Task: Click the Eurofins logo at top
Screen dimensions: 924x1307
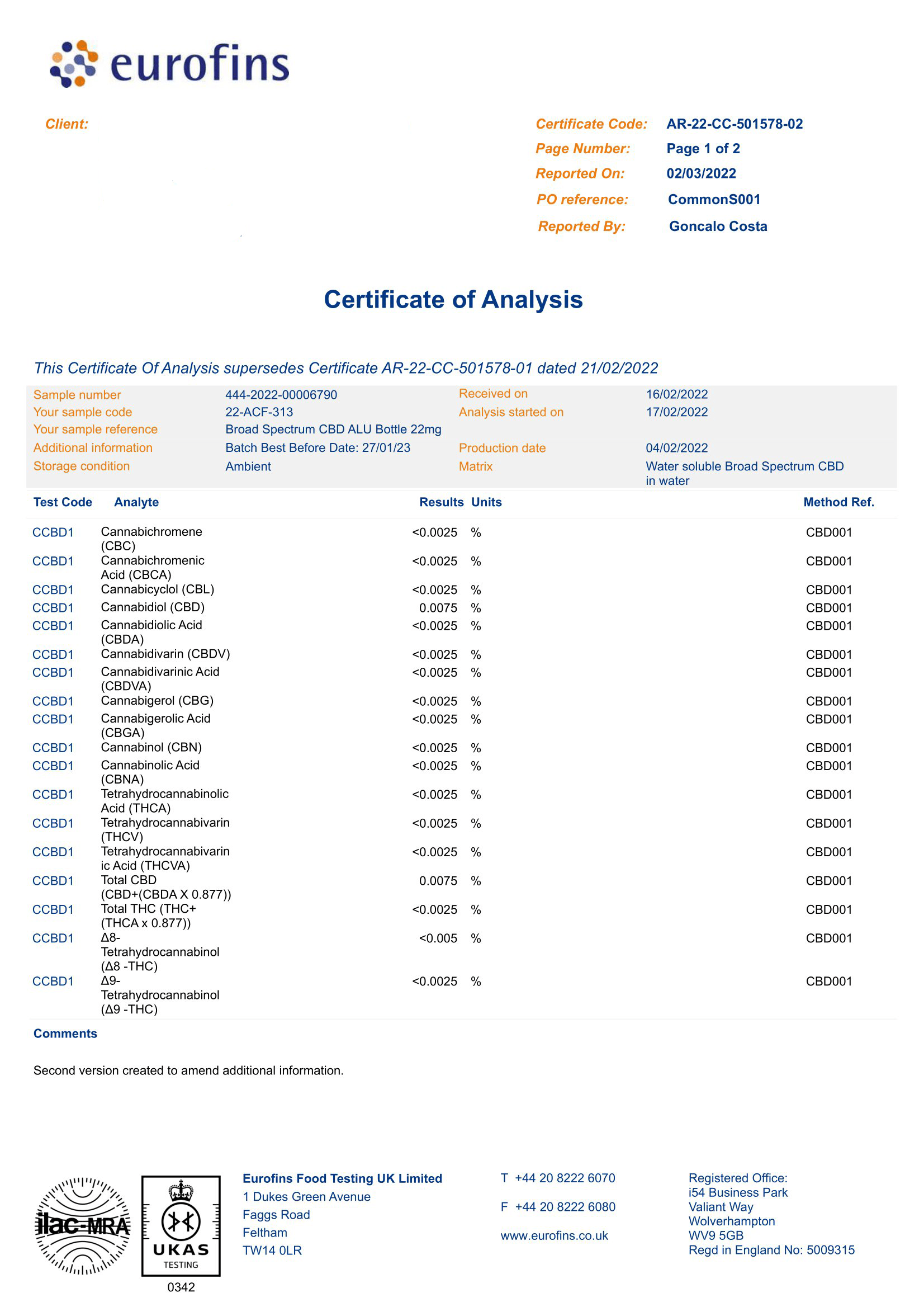Action: pyautogui.click(x=169, y=64)
